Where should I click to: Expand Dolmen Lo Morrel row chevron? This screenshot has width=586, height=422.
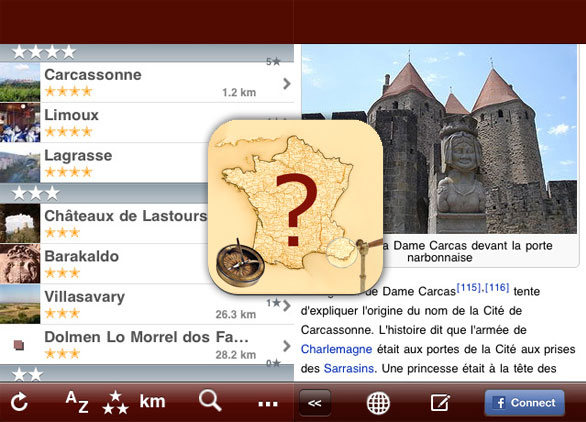[287, 346]
